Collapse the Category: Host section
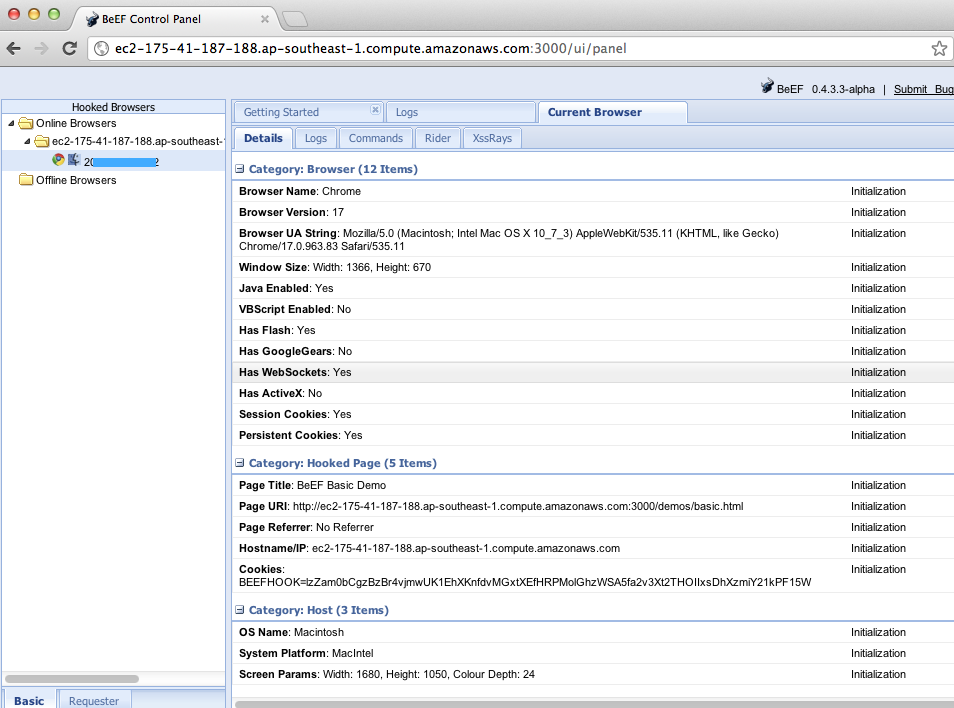Viewport: 954px width, 708px height. (x=240, y=610)
